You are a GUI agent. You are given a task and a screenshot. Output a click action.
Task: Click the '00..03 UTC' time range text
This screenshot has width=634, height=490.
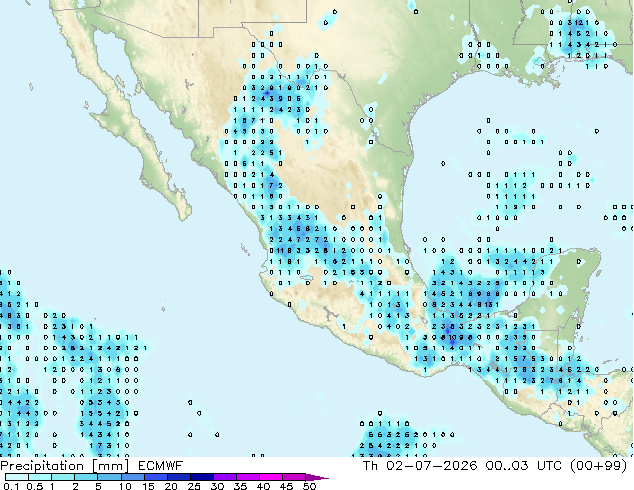[524, 466]
